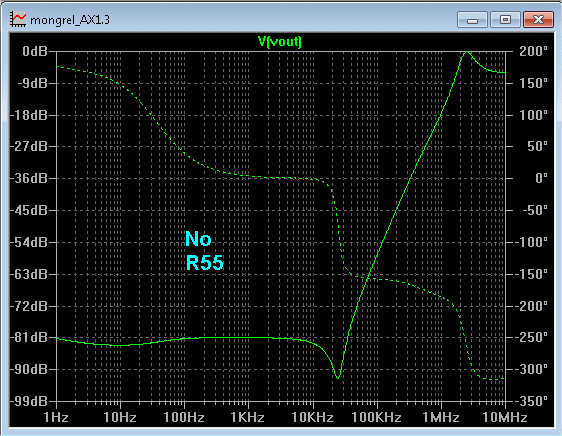This screenshot has width=562, height=436.
Task: Click the -36dB left axis label
Action: [x=29, y=178]
